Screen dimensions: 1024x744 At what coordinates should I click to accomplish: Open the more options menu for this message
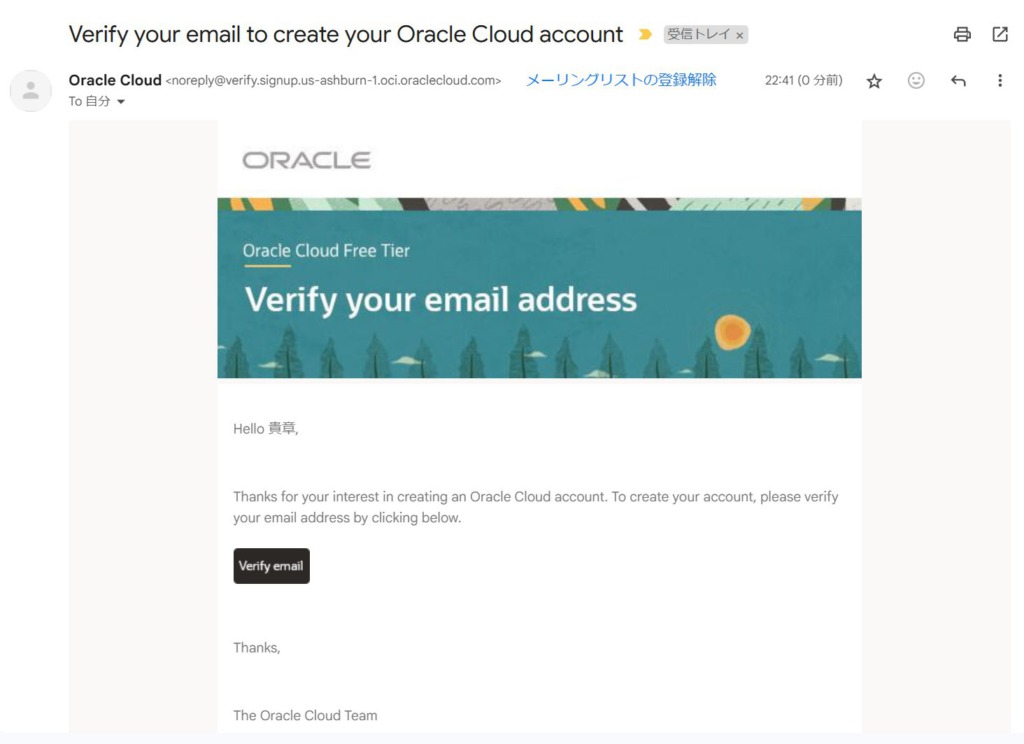point(1000,80)
